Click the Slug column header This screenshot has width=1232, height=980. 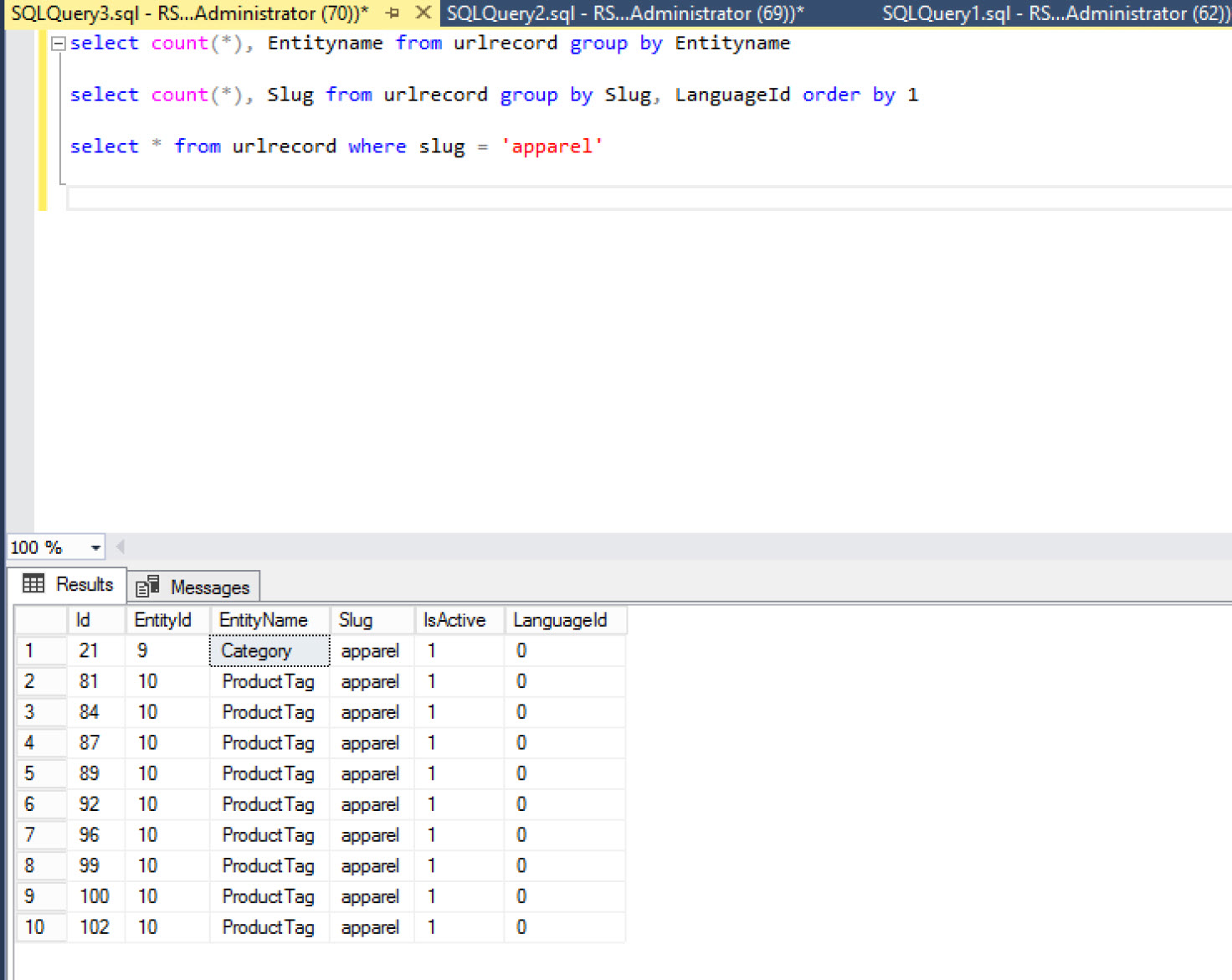[356, 620]
